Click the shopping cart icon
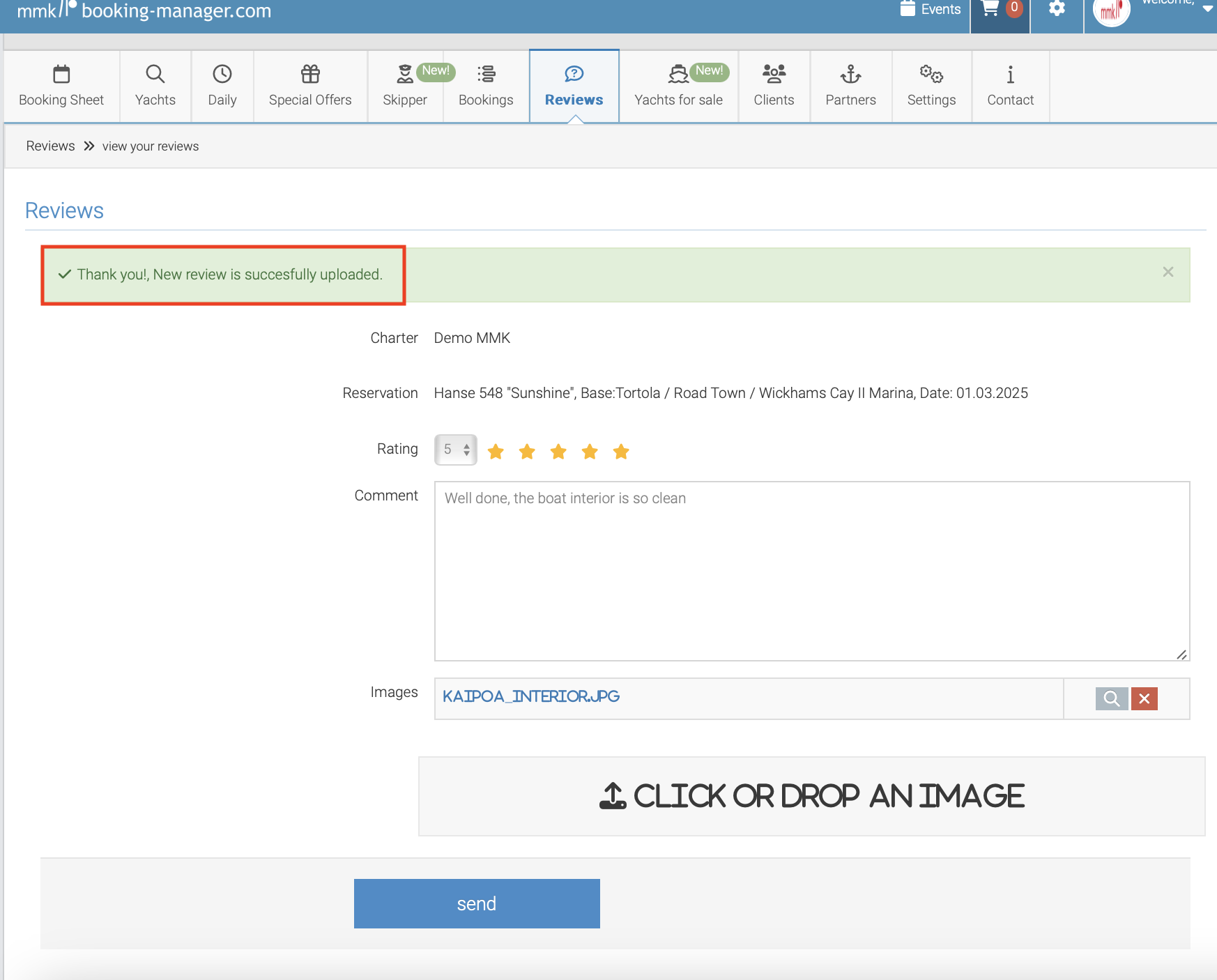The width and height of the screenshot is (1217, 980). [x=990, y=8]
